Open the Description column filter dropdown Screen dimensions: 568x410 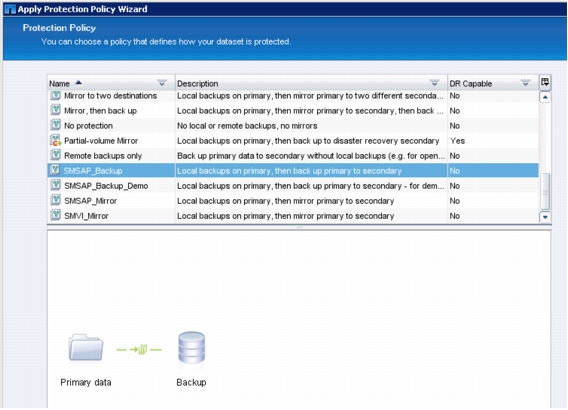click(434, 83)
